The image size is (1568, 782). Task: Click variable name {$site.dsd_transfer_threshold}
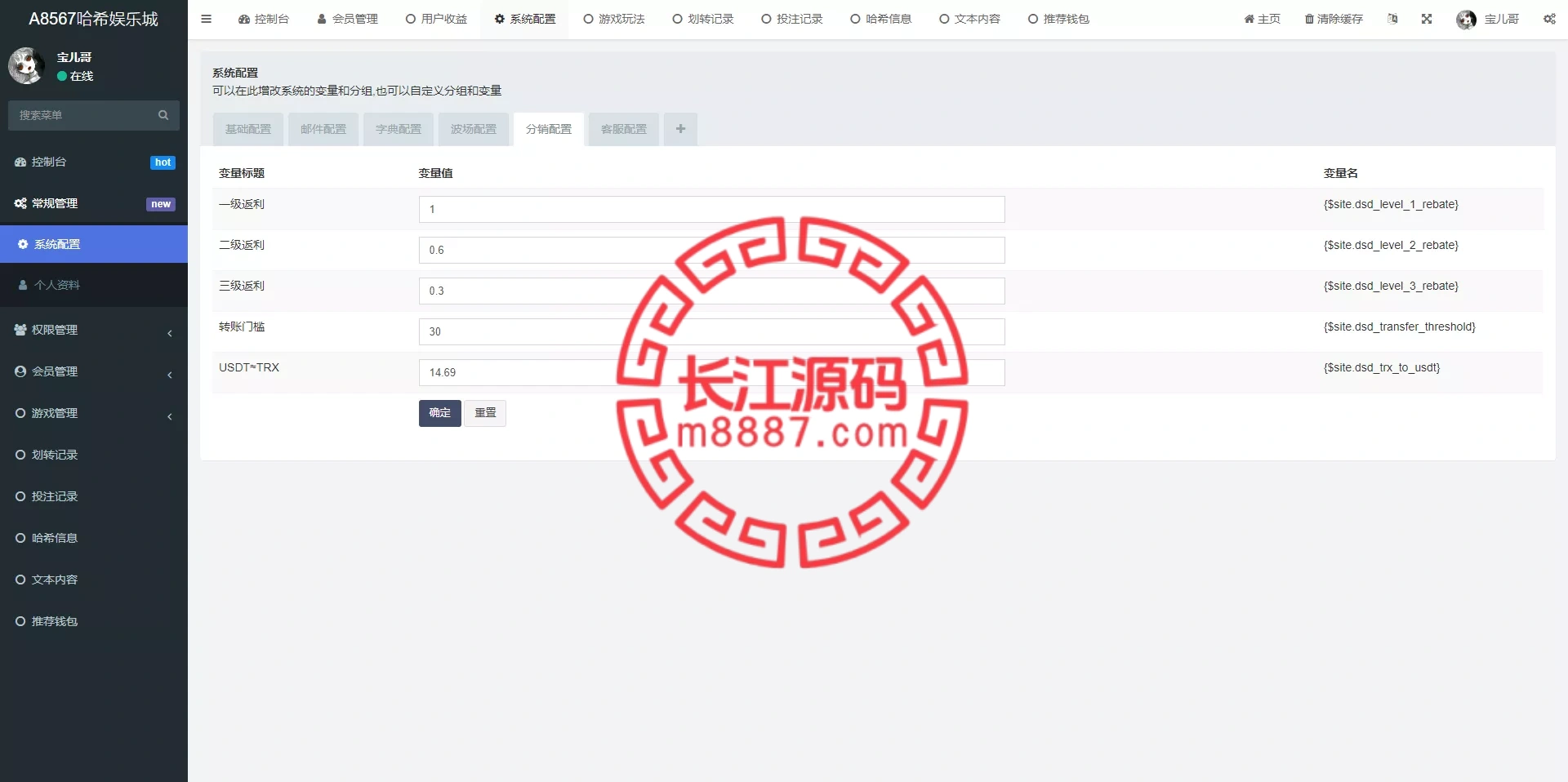[x=1400, y=327]
